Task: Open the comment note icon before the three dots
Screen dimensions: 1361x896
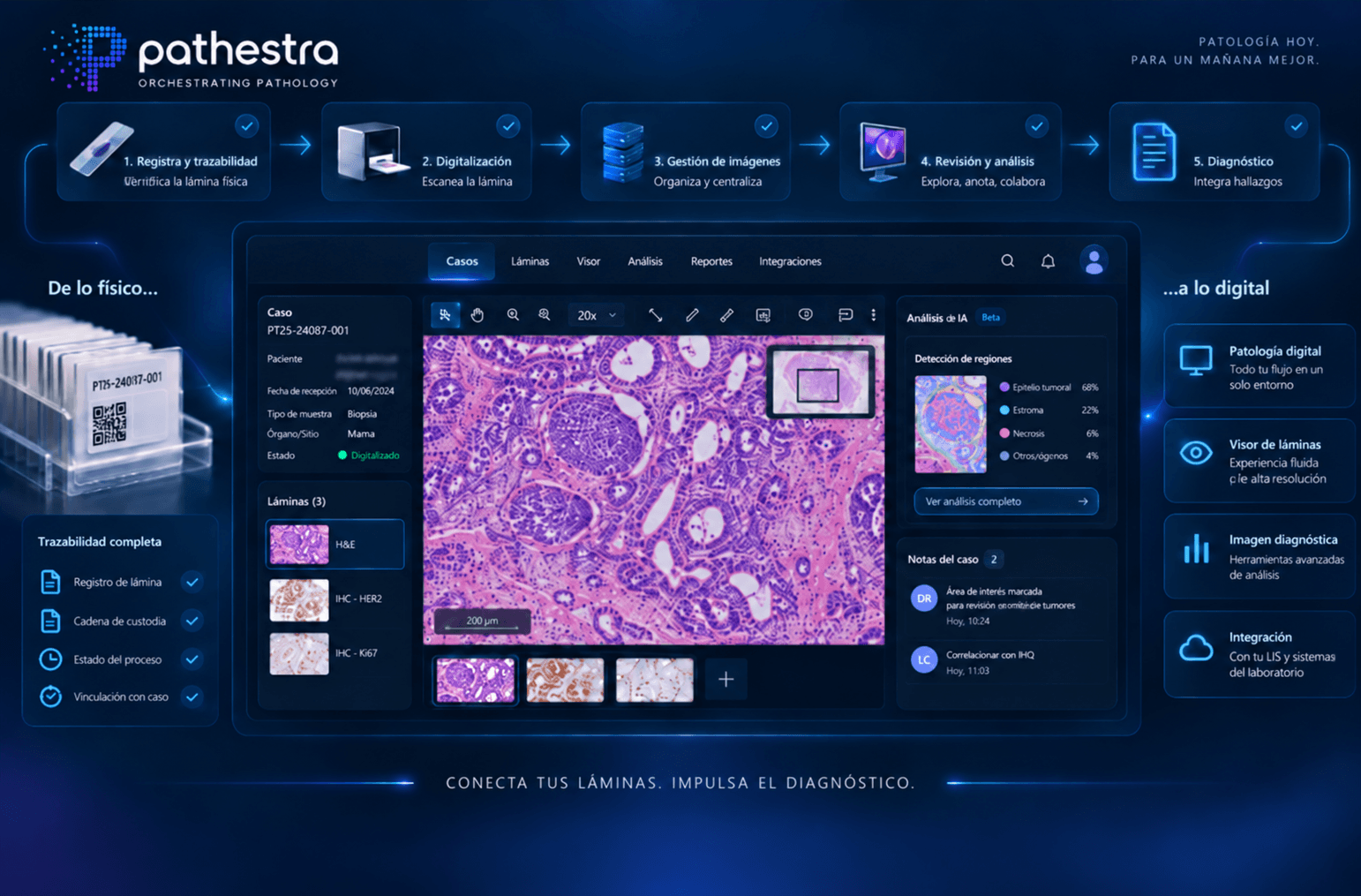Action: coord(846,315)
